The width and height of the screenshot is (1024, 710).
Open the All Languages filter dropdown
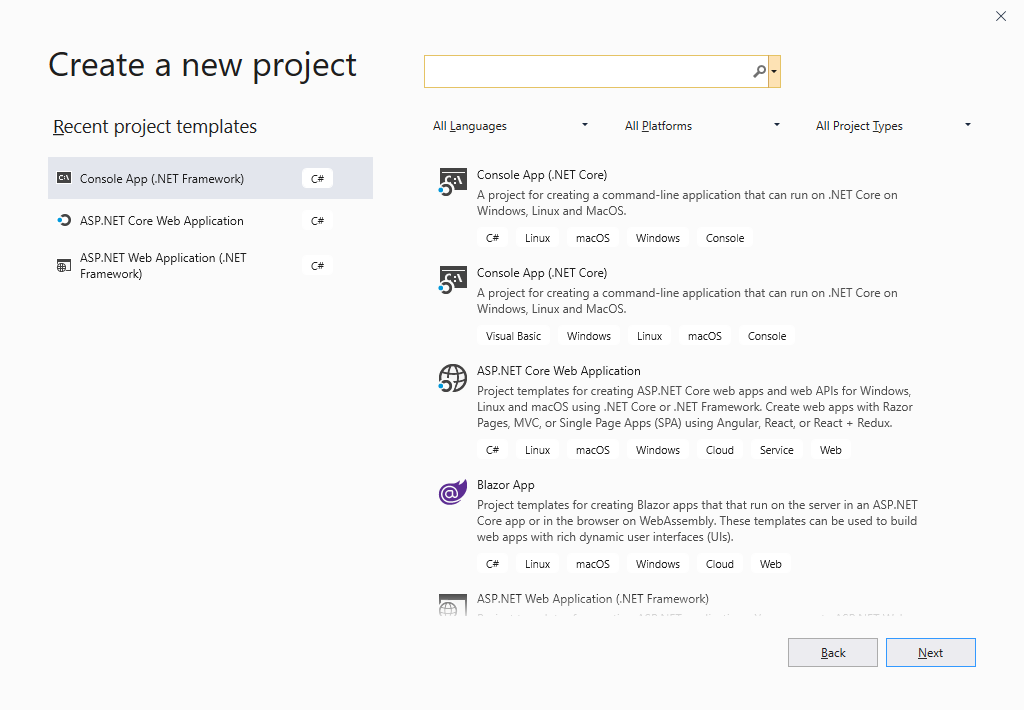[x=510, y=125]
